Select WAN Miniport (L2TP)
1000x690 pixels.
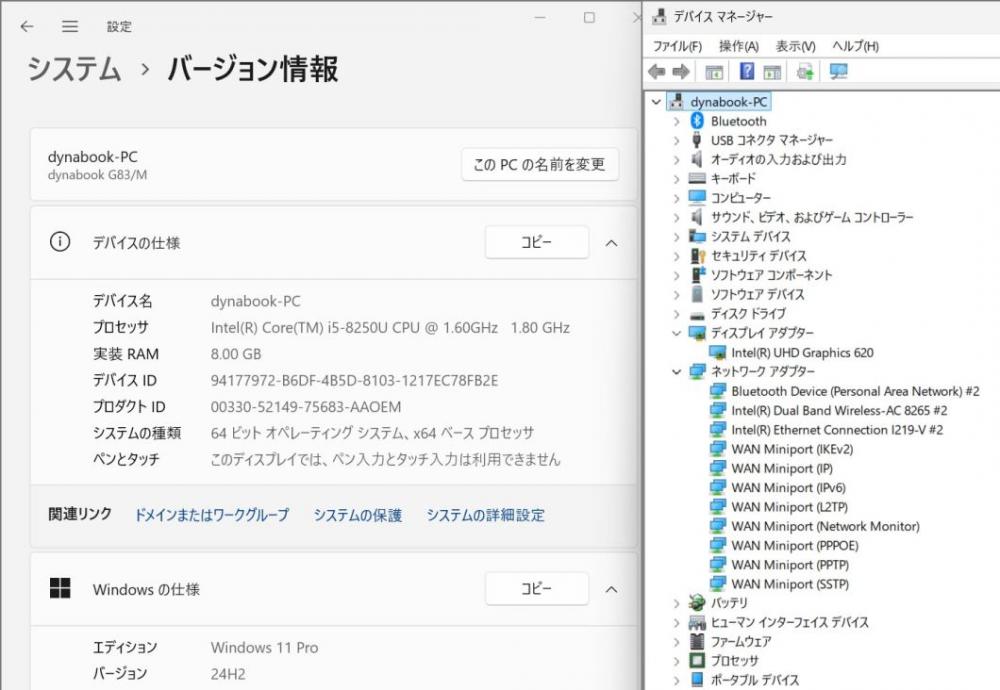(790, 507)
